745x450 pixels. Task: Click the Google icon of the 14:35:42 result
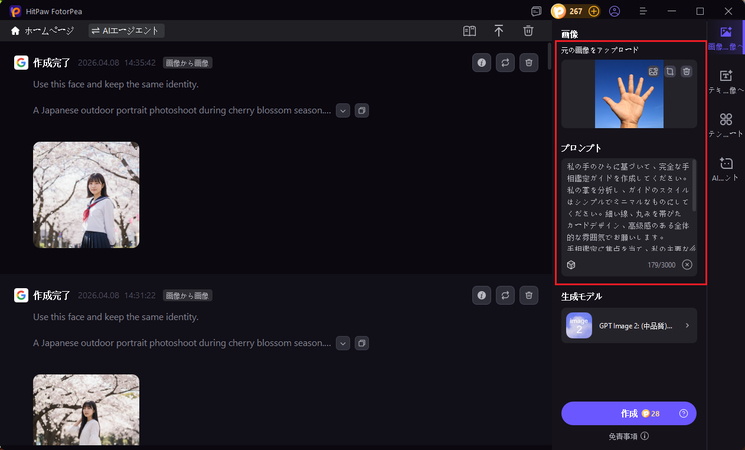pos(21,63)
